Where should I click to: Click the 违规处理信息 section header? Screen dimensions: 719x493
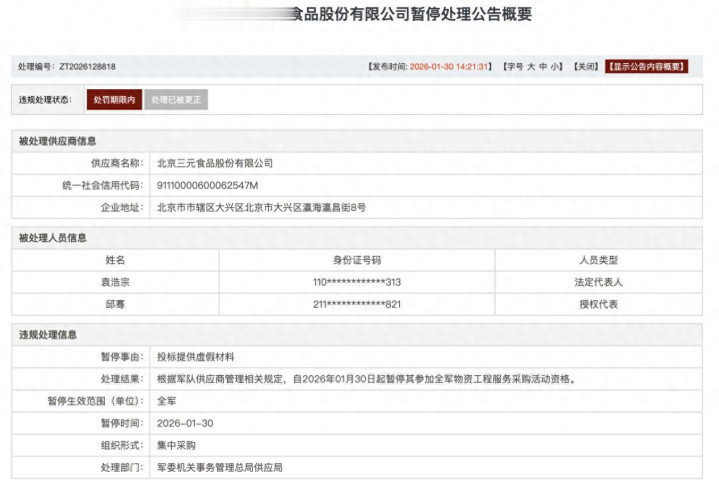coord(48,335)
